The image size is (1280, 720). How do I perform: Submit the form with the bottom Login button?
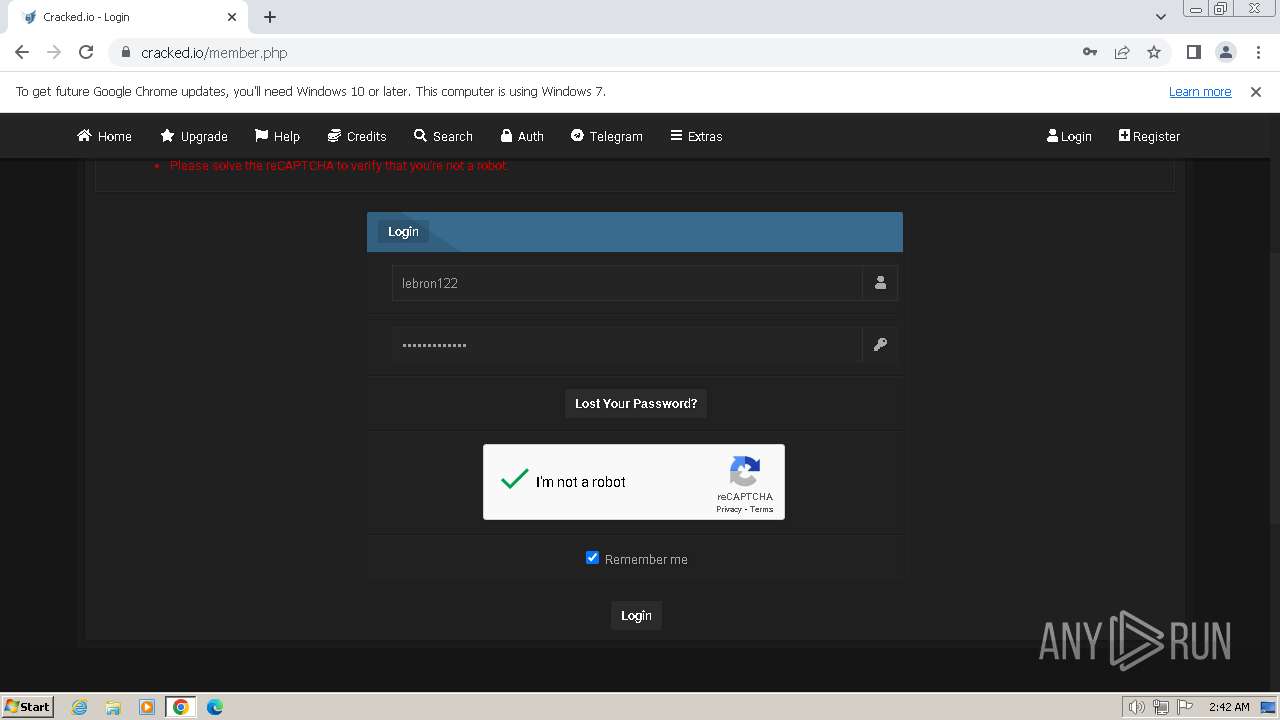[x=636, y=615]
